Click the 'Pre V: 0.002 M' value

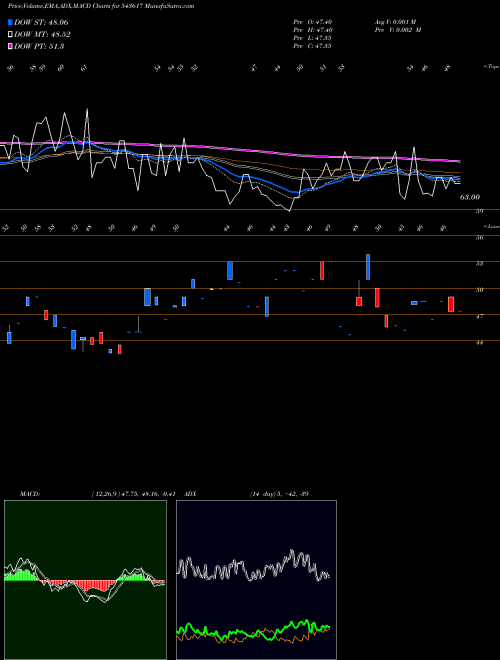click(x=398, y=29)
